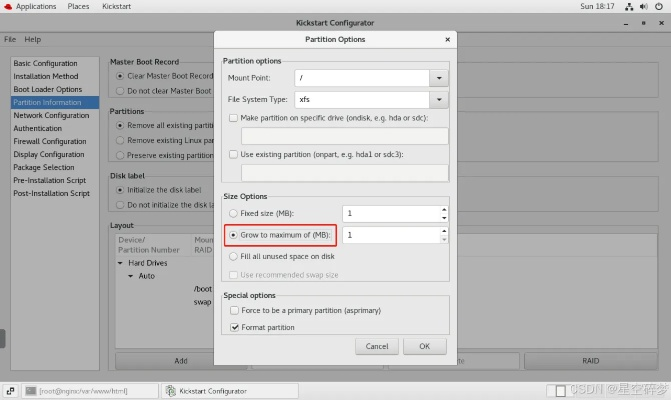Viewport: 671px width, 400px height.
Task: Select the Fixed size (MB) radio button
Action: pos(234,213)
